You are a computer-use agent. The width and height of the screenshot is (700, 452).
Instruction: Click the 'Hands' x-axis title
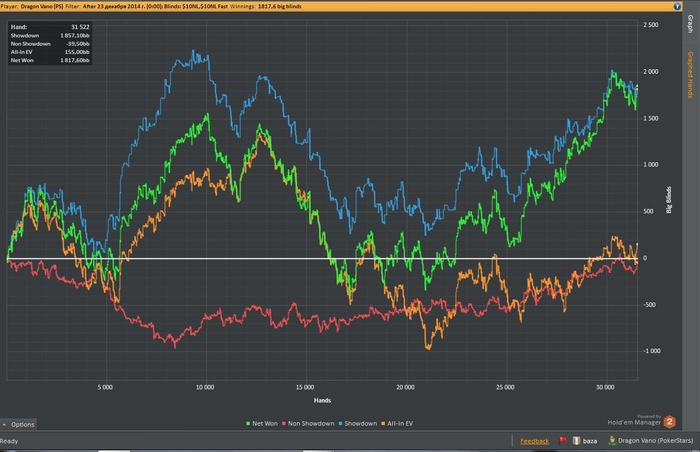tap(322, 400)
